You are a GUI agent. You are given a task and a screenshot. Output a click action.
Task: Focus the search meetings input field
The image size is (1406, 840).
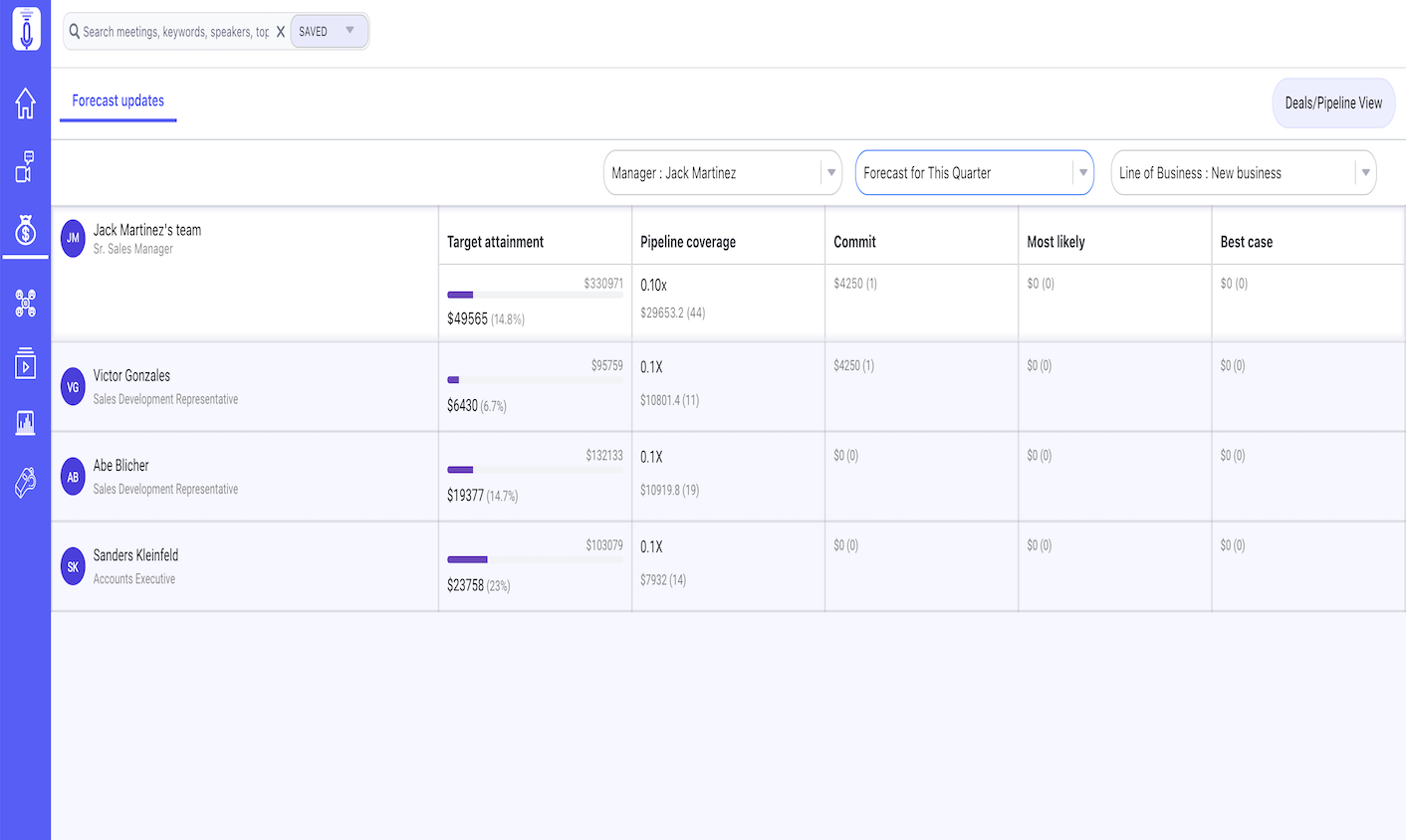pyautogui.click(x=175, y=32)
